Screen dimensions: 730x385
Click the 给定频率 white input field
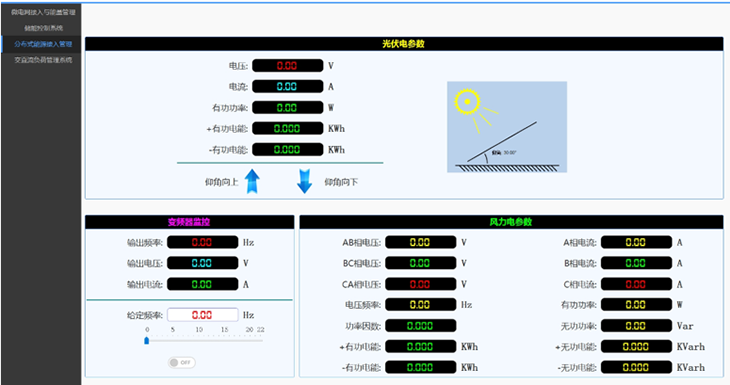coord(203,315)
